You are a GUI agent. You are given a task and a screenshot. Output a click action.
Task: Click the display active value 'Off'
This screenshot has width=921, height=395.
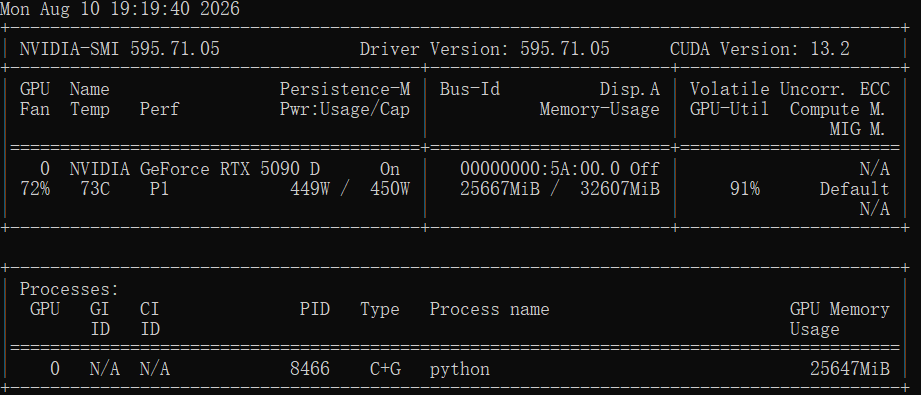[644, 169]
